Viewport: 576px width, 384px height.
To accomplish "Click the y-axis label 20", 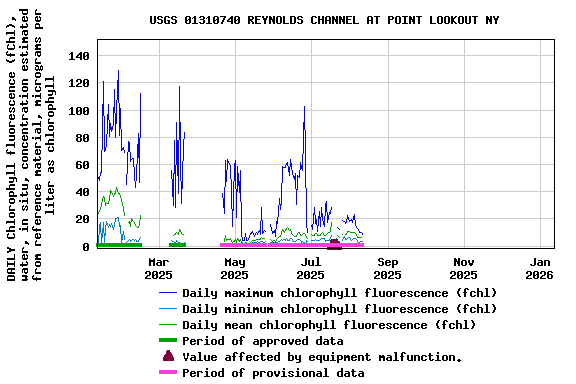I will pos(82,219).
